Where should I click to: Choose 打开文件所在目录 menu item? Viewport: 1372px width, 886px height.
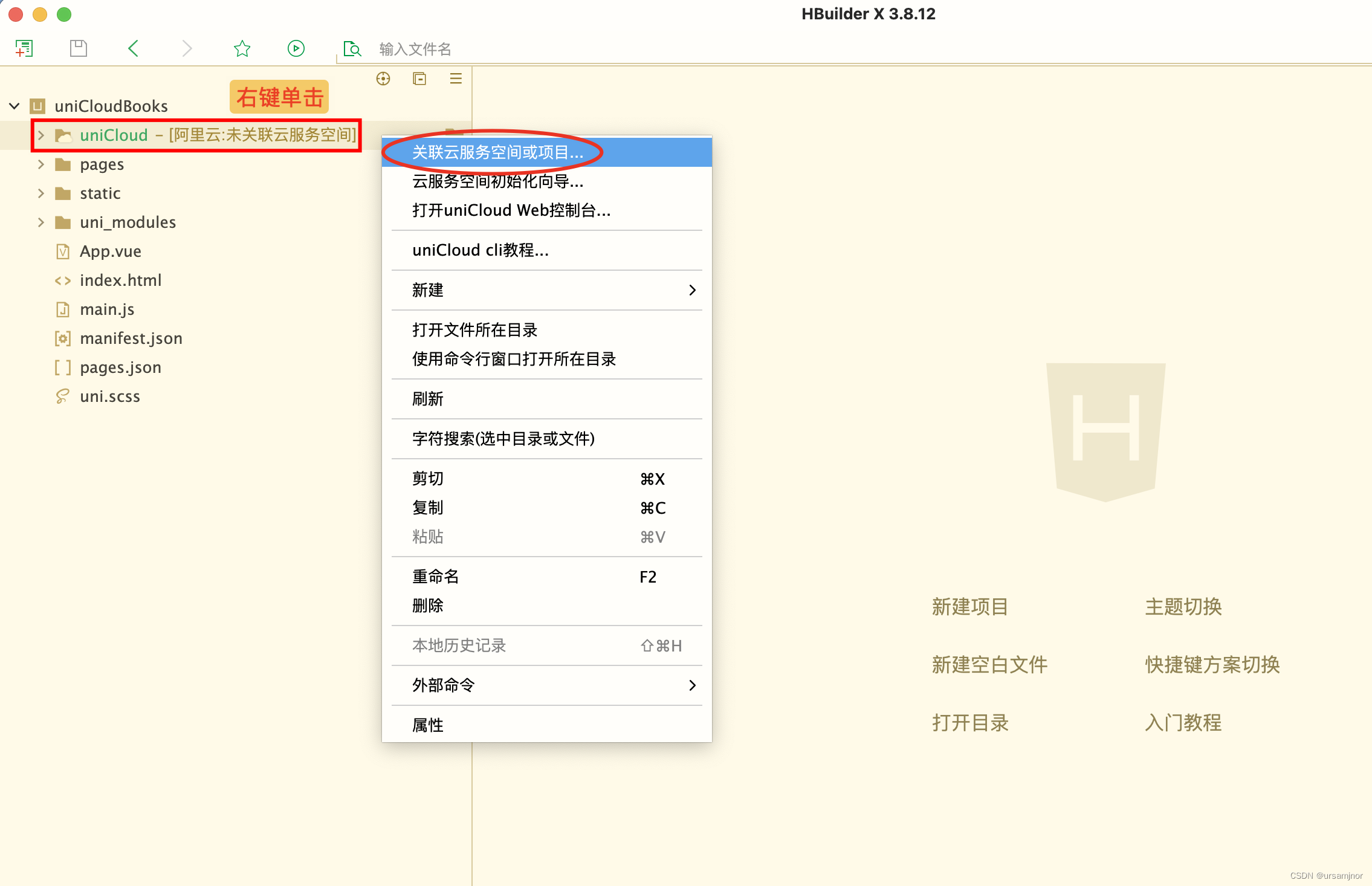547,330
